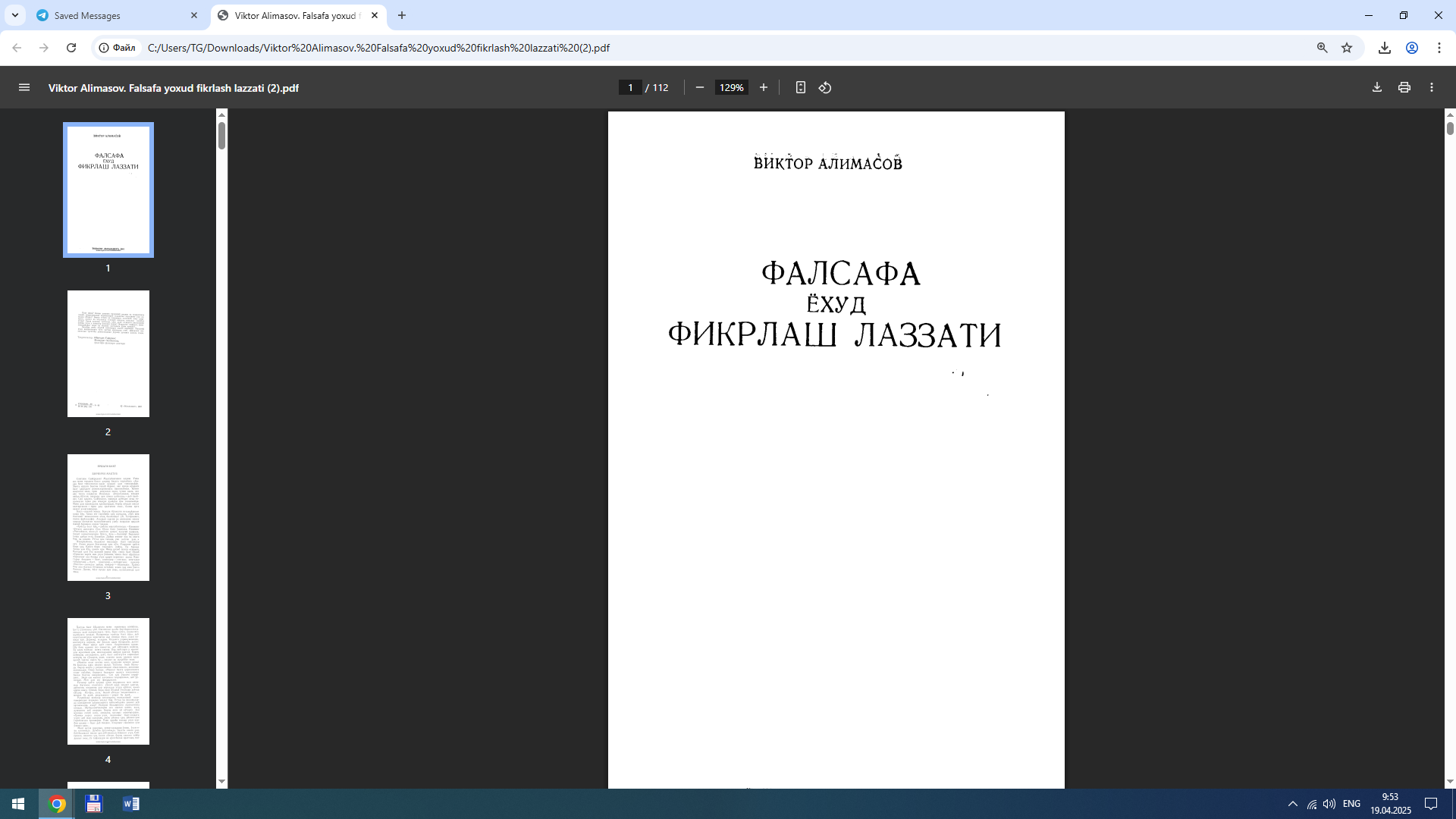
Task: Reload the current page
Action: [71, 48]
